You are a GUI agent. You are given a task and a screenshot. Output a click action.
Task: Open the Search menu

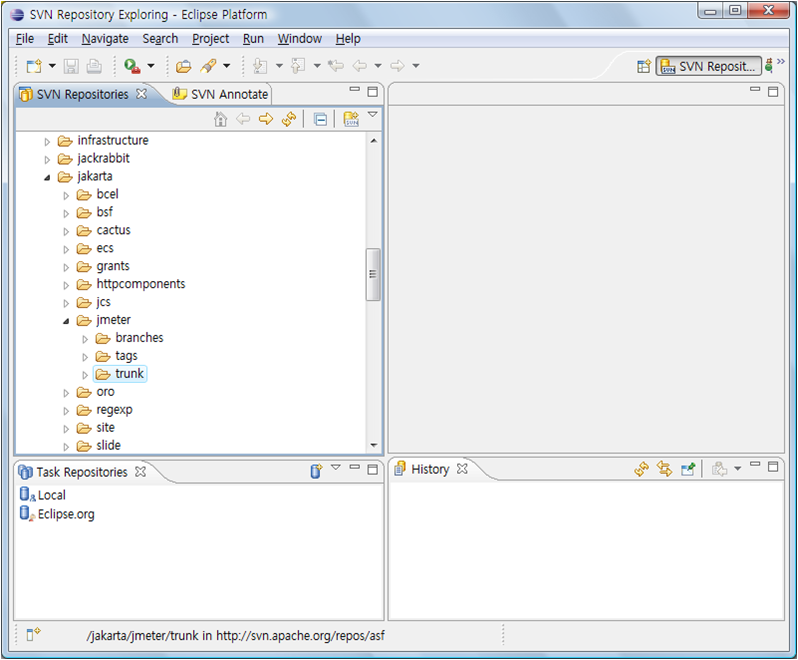point(160,39)
